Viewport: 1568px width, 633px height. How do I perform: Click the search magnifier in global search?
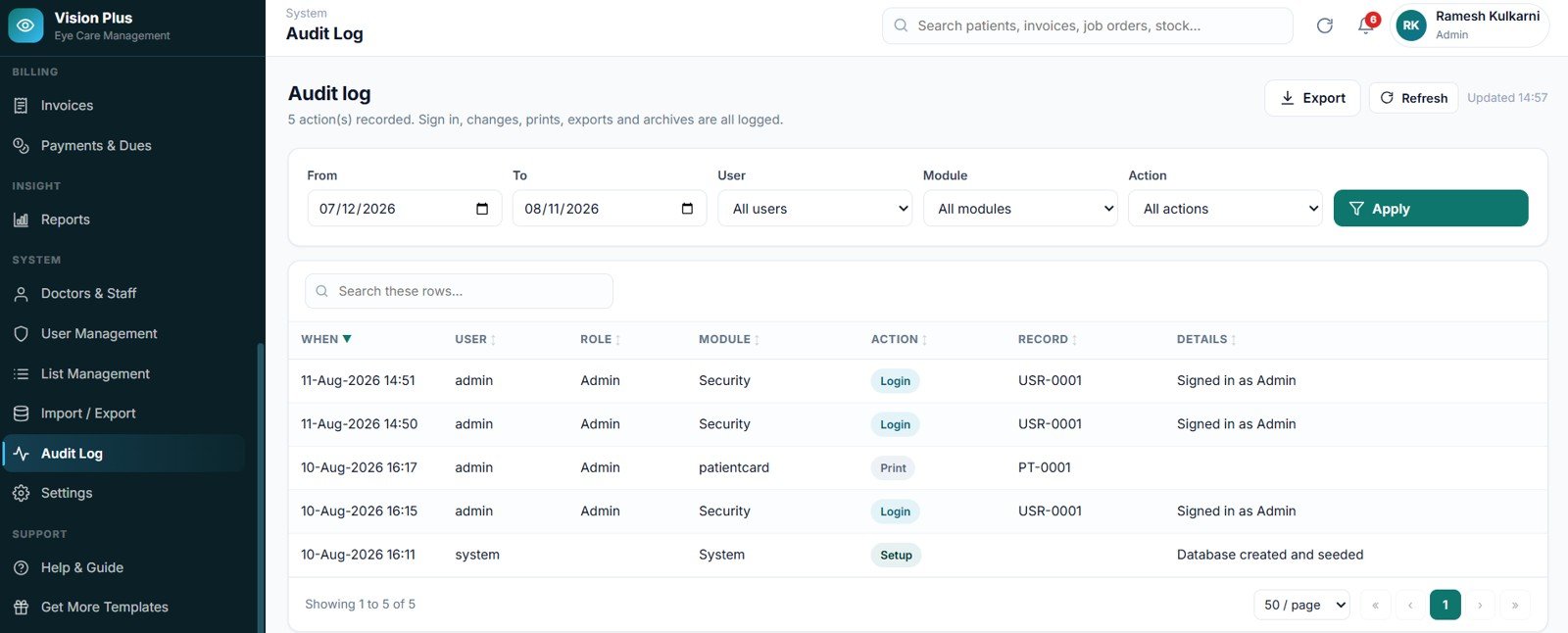pos(901,25)
